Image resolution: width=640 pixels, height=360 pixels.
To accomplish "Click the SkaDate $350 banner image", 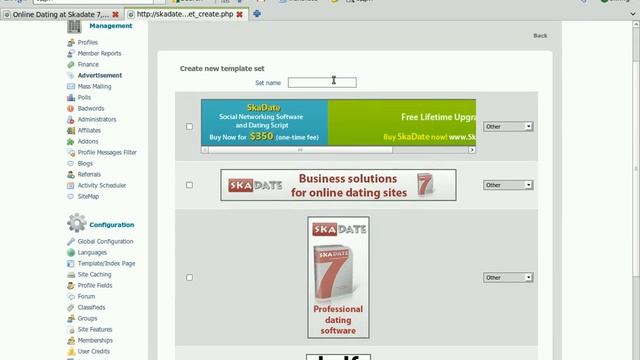I will click(338, 122).
